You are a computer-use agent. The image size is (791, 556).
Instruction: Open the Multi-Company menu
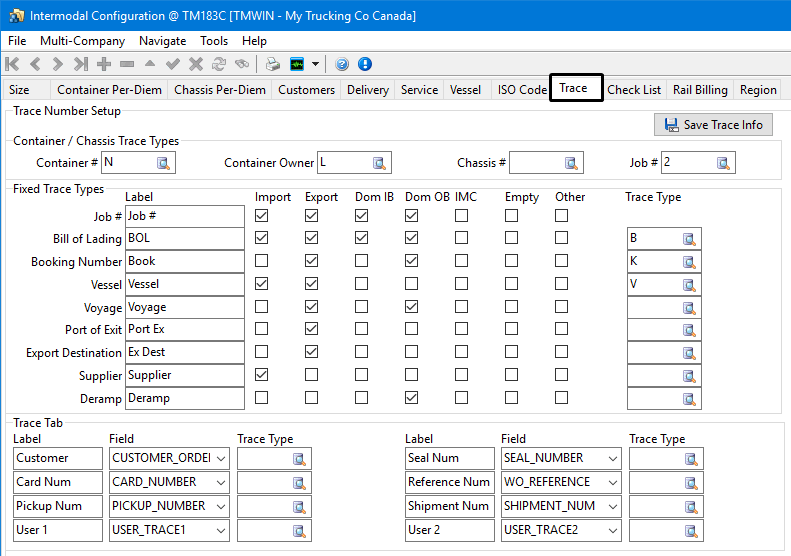coord(82,41)
